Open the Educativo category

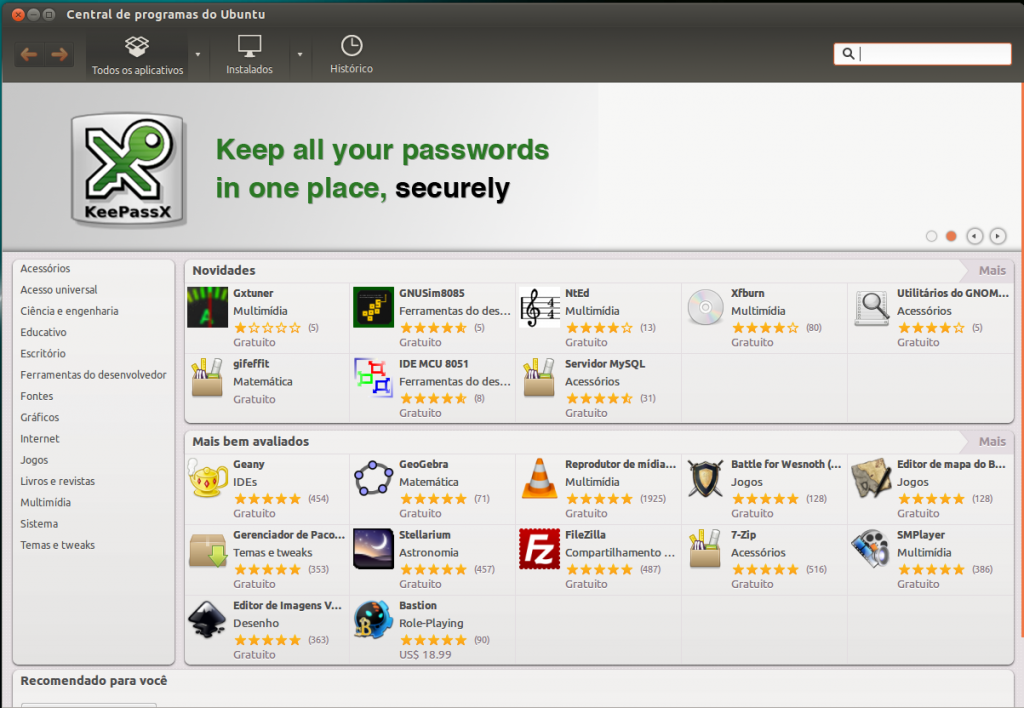(x=43, y=332)
